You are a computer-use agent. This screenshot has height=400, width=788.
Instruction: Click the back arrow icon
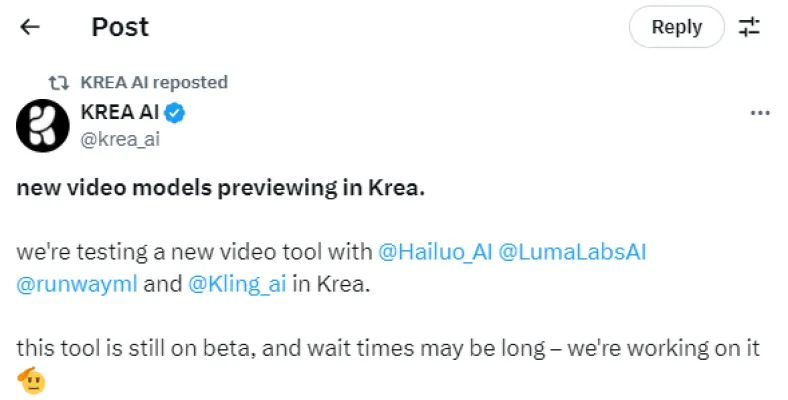click(30, 27)
